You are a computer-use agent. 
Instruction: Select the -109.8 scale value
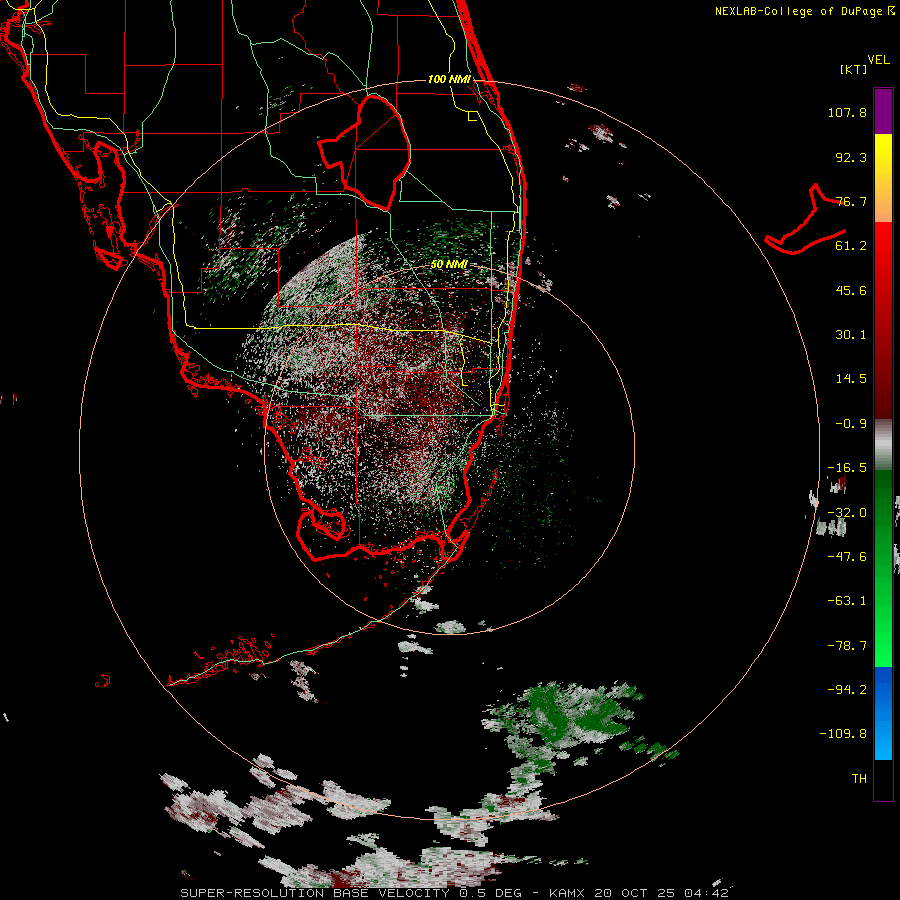point(844,734)
